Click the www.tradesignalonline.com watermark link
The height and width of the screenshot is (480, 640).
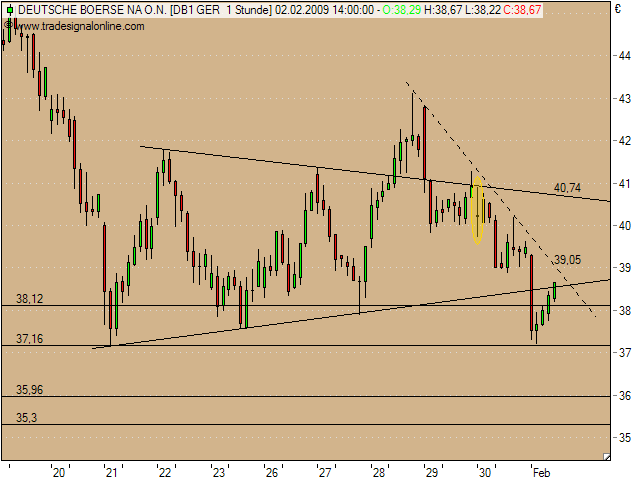pyautogui.click(x=79, y=27)
